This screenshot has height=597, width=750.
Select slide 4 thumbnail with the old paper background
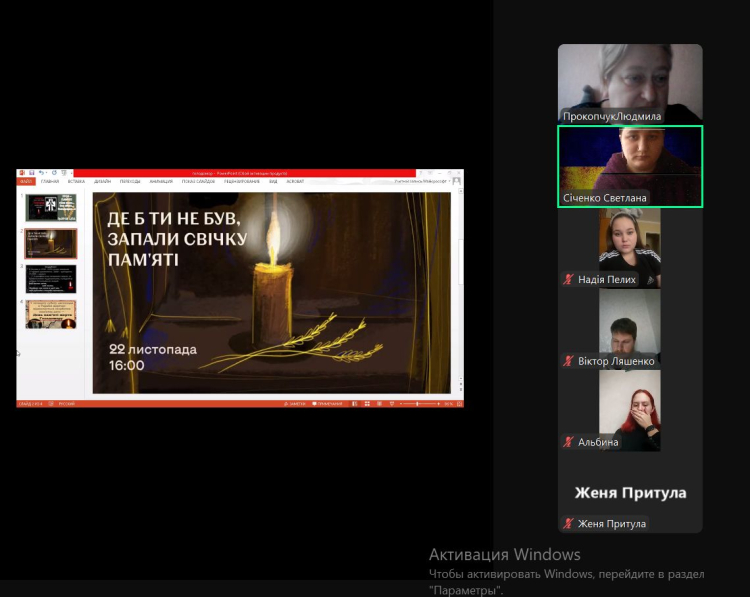pos(51,314)
